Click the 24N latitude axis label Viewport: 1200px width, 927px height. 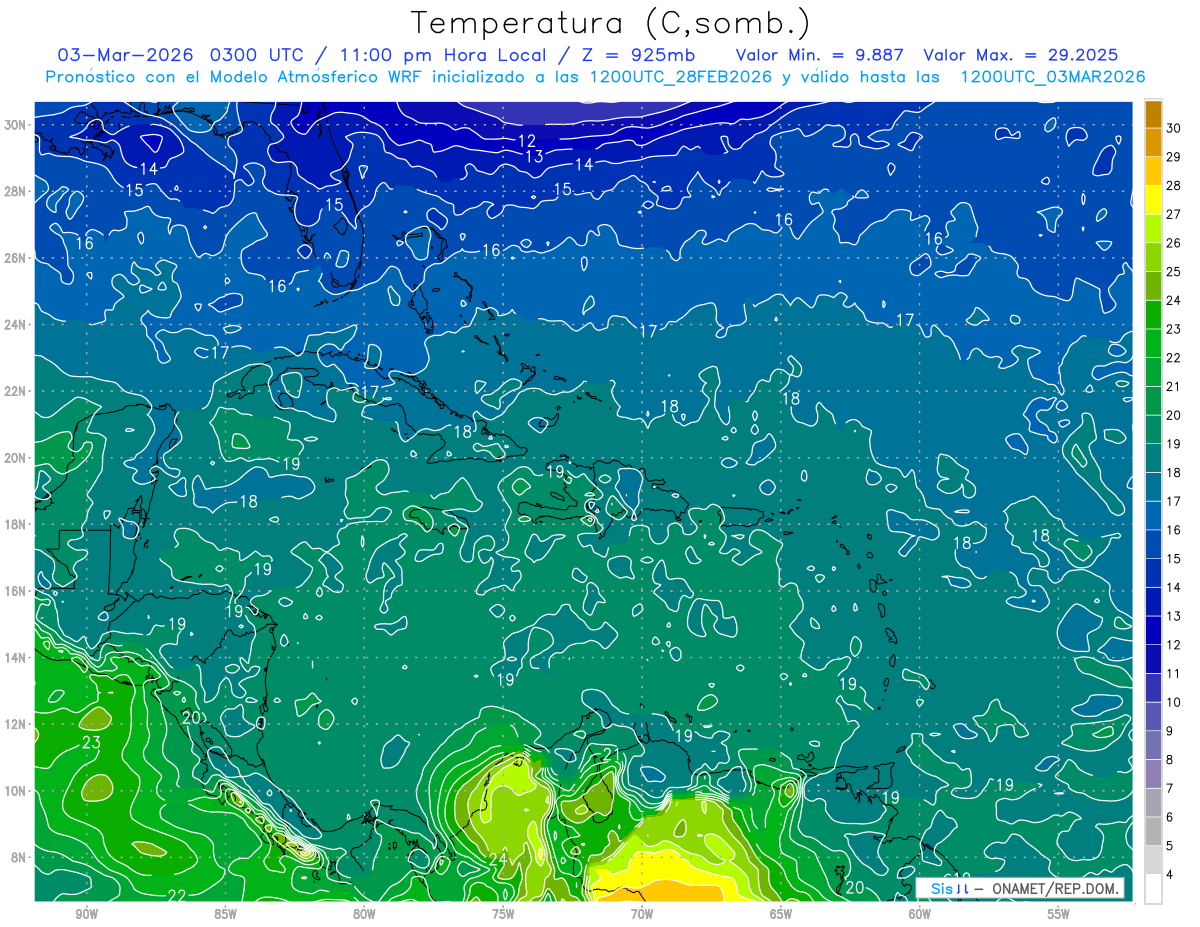coord(15,325)
